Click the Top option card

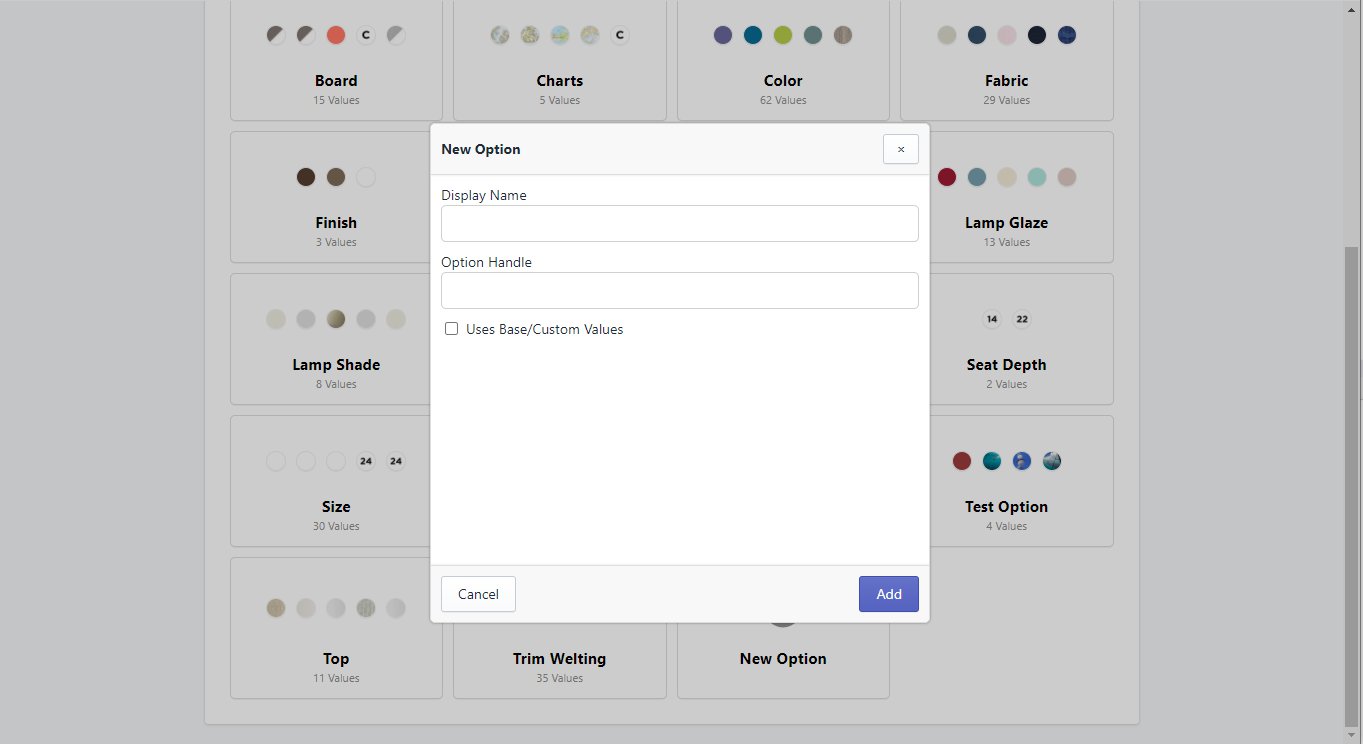[336, 659]
